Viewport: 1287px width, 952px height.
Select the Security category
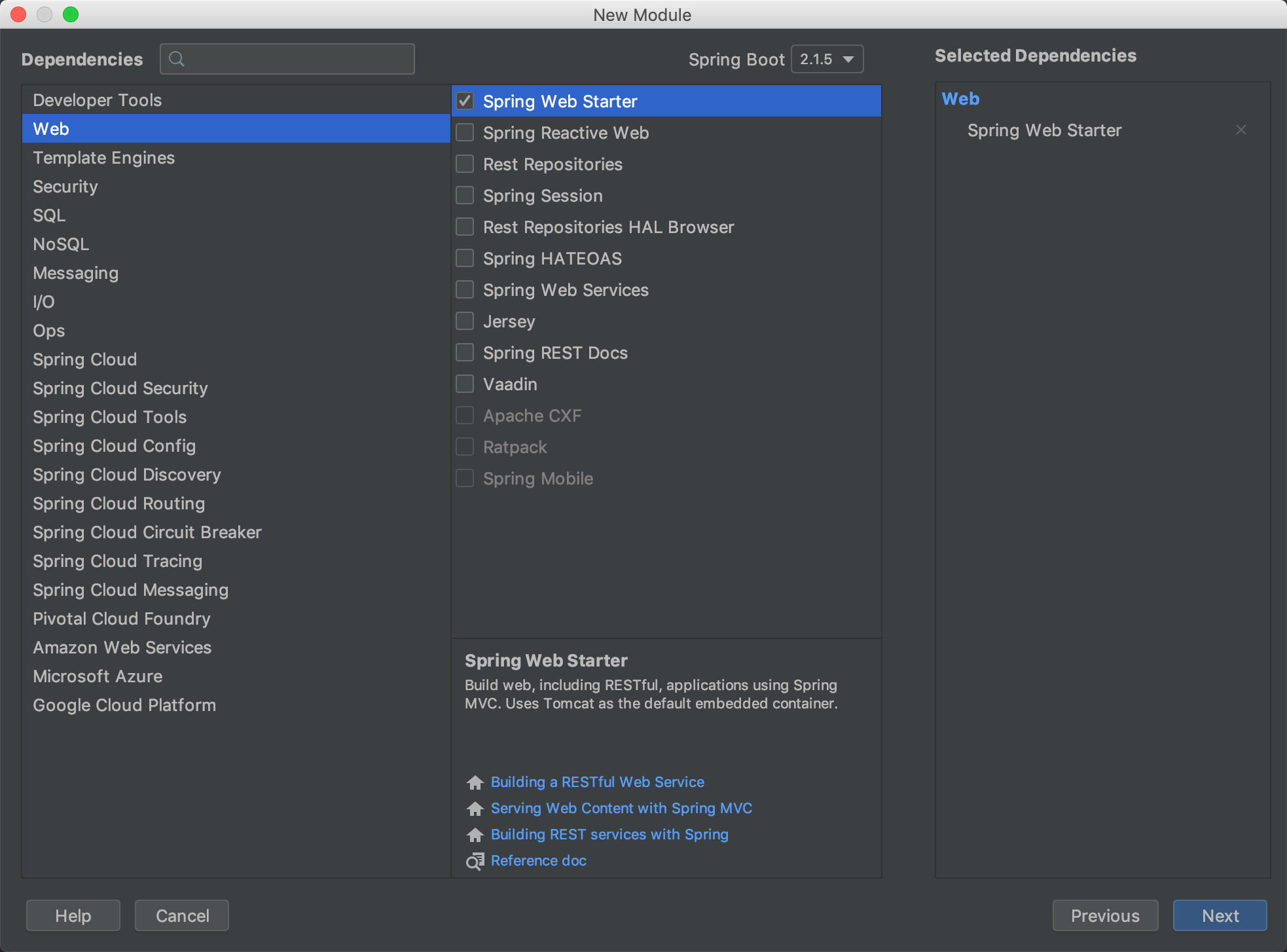point(65,187)
